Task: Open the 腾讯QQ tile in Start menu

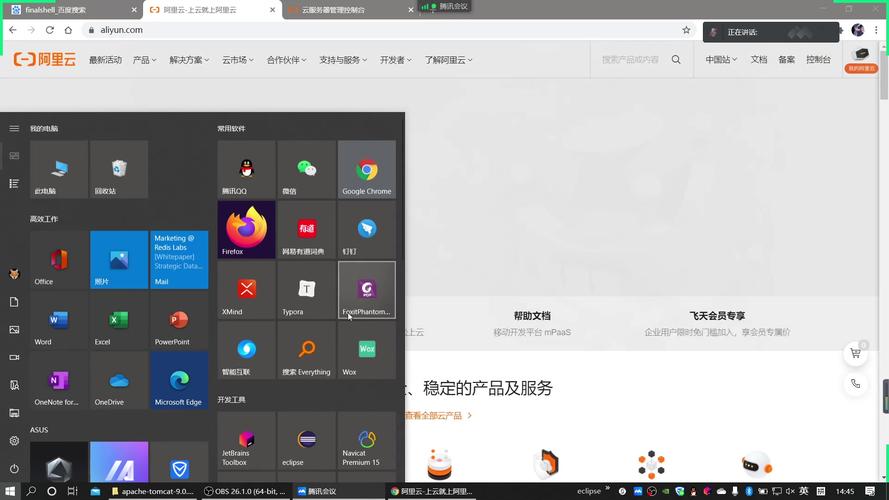Action: [247, 170]
